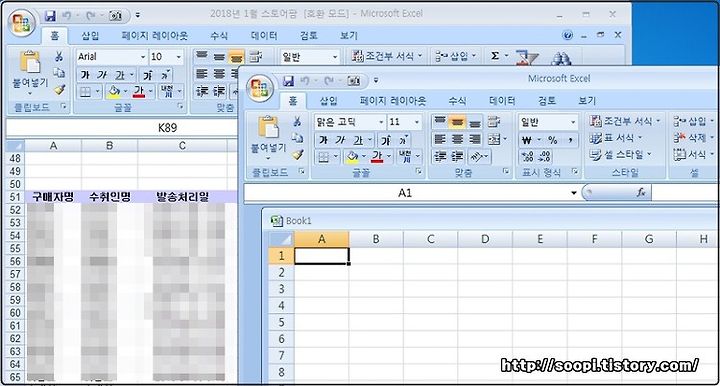This screenshot has height=386, width=720.
Task: Toggle italic 가 in the front window
Action: (x=340, y=140)
